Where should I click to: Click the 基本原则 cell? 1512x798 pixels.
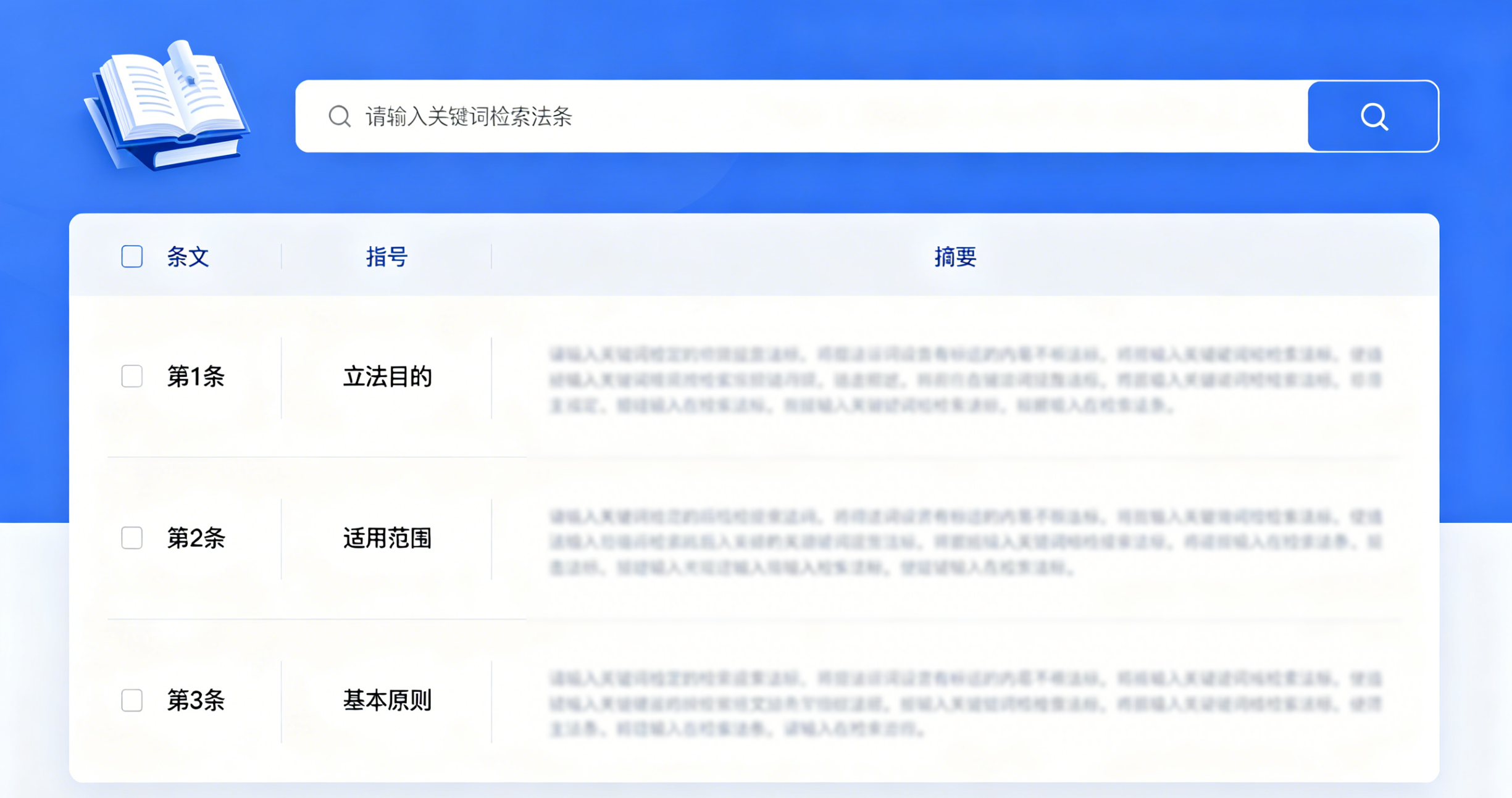tap(387, 700)
